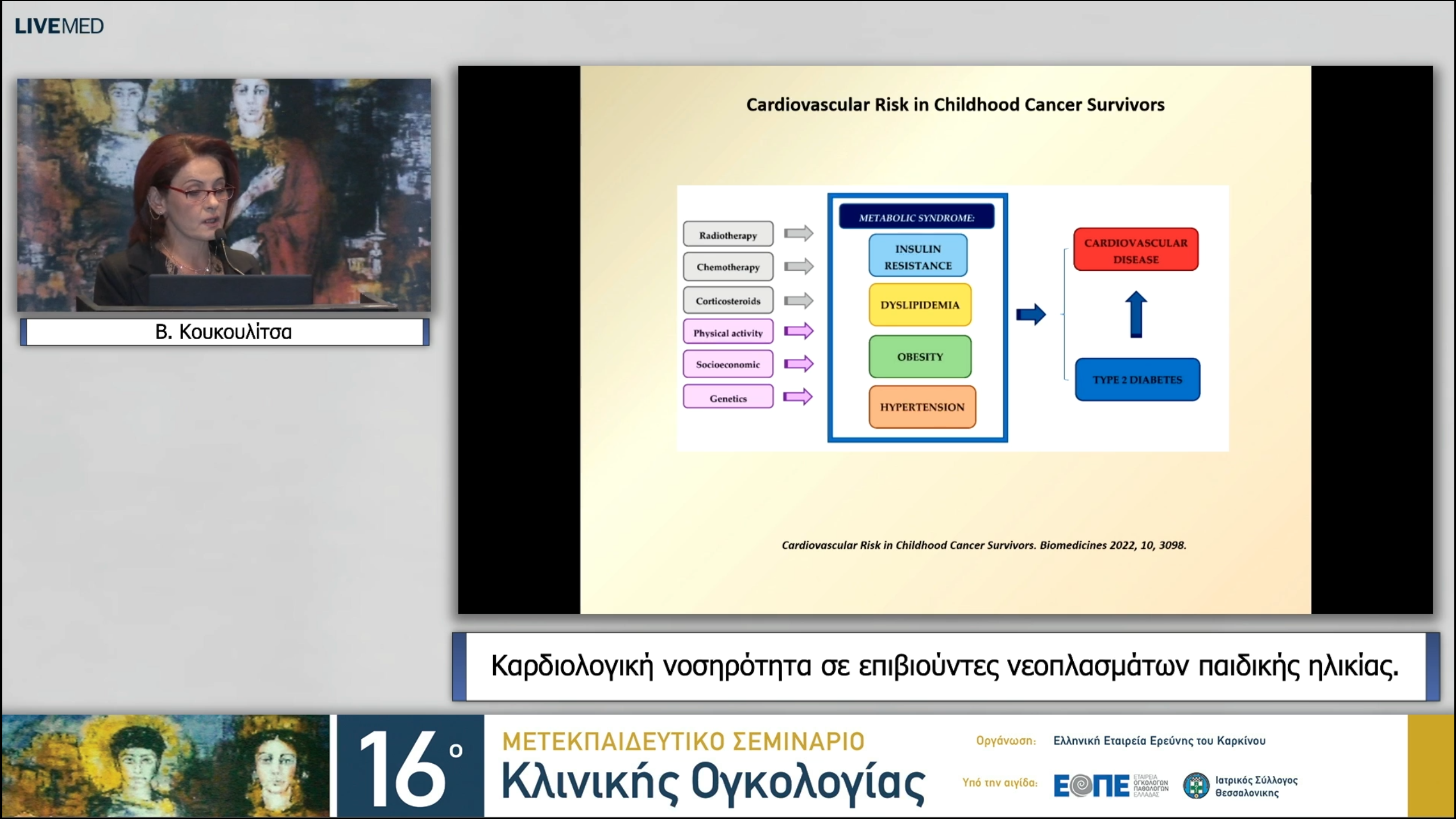
Task: Click the green Obesity box
Action: 920,357
